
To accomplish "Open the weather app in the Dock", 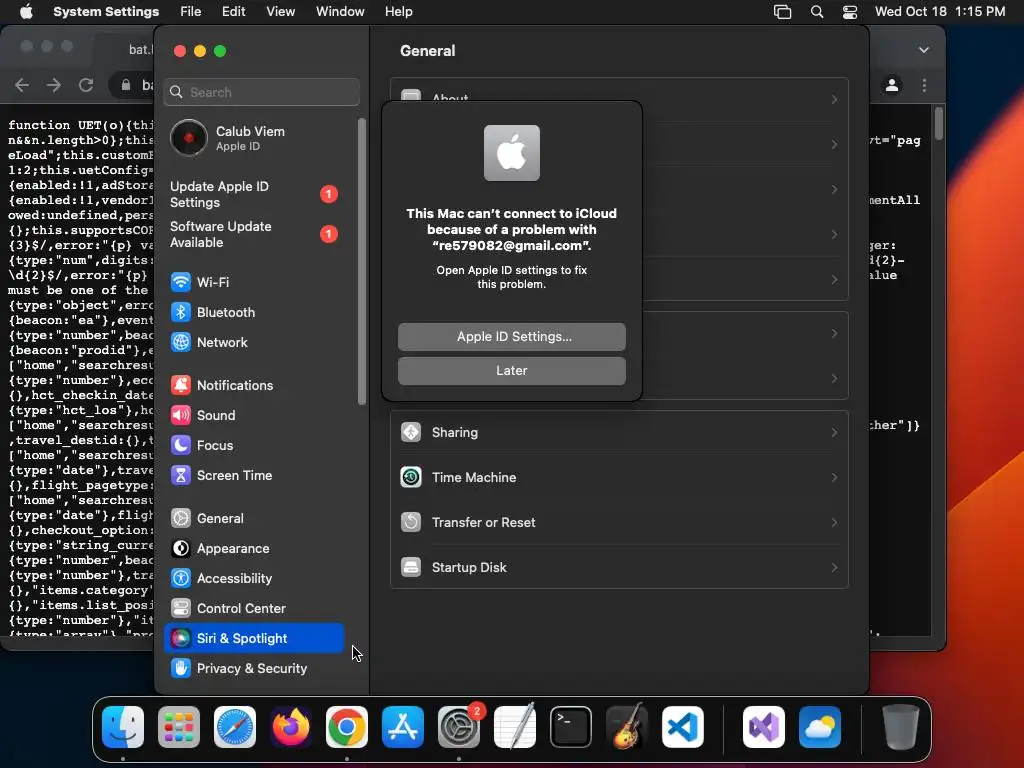I will [820, 727].
